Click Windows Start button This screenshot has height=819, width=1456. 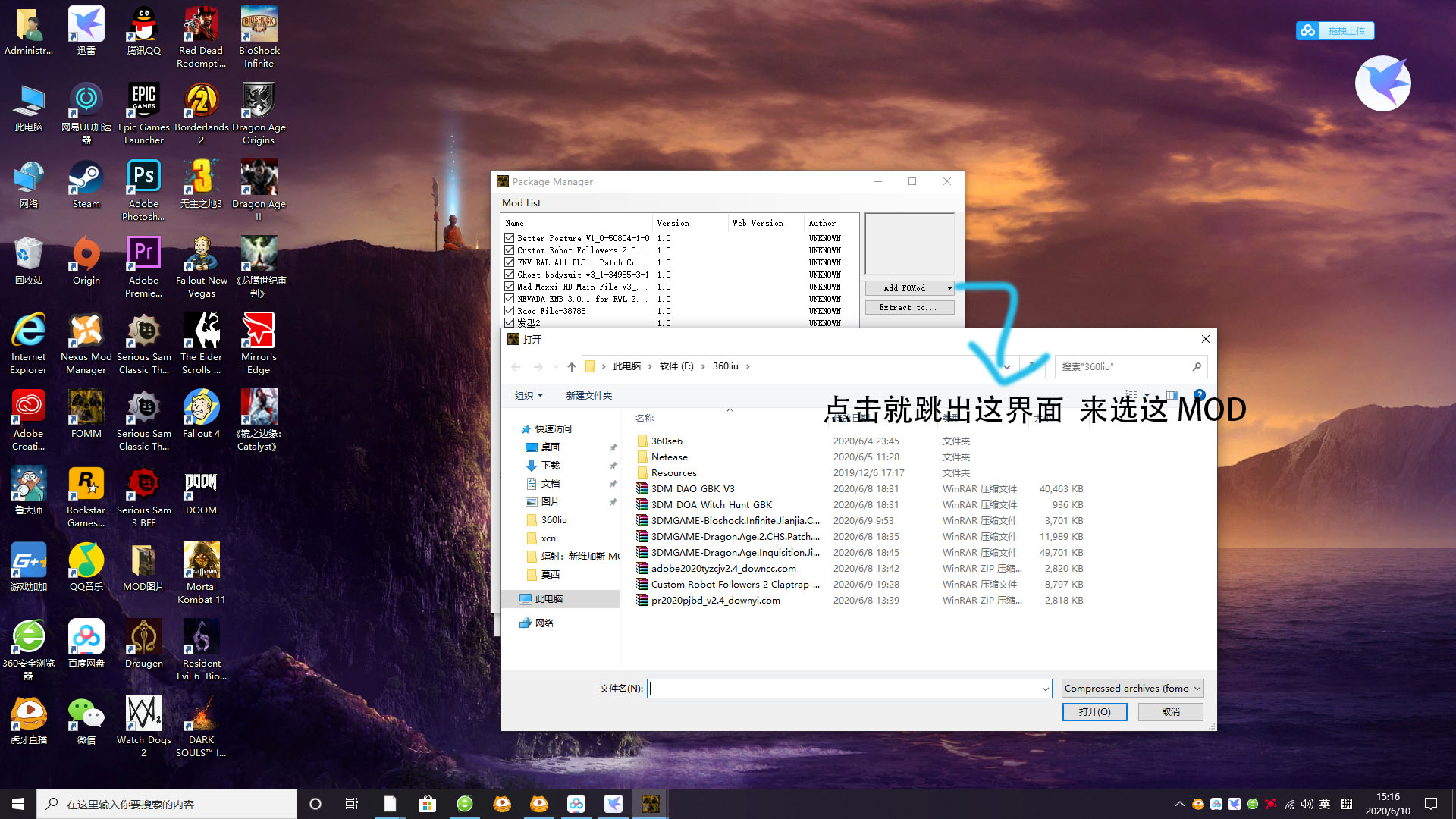(18, 804)
